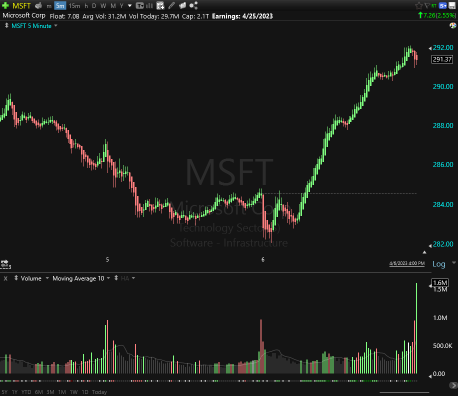Open the Volume indicator dropdown
This screenshot has height=396, width=458.
[47, 278]
